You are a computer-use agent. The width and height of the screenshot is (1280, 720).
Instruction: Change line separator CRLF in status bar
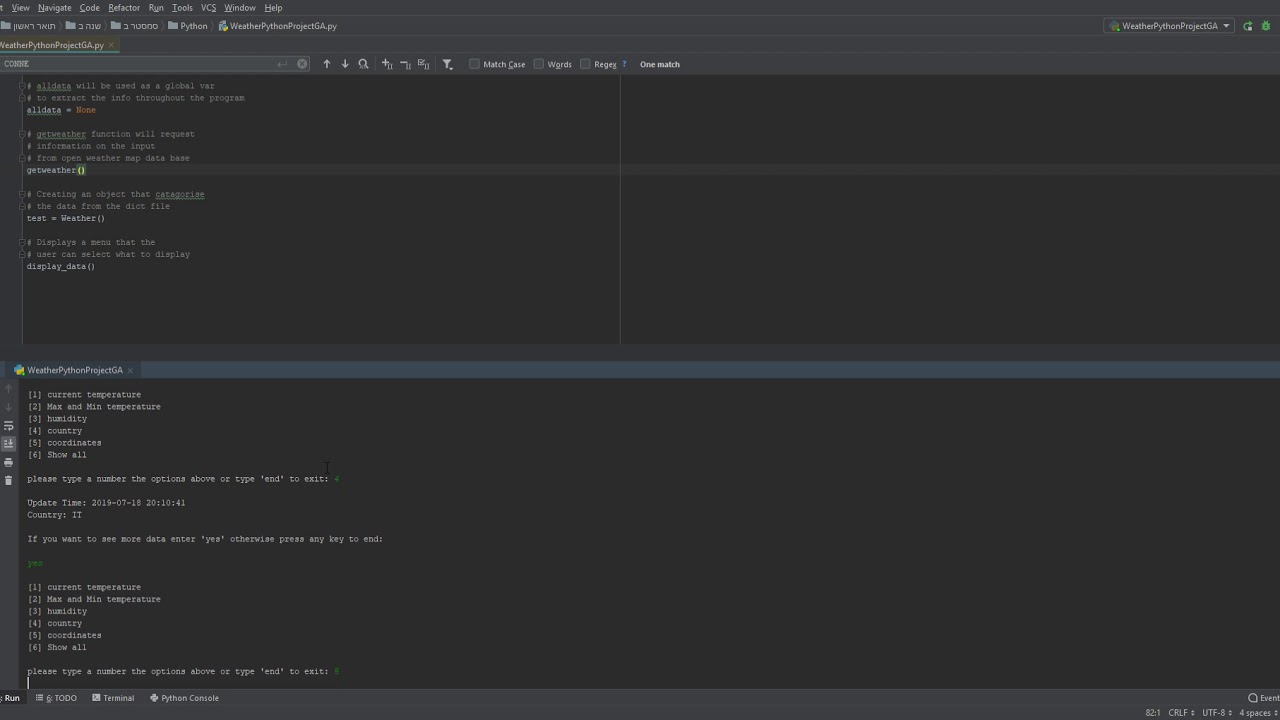click(1181, 713)
